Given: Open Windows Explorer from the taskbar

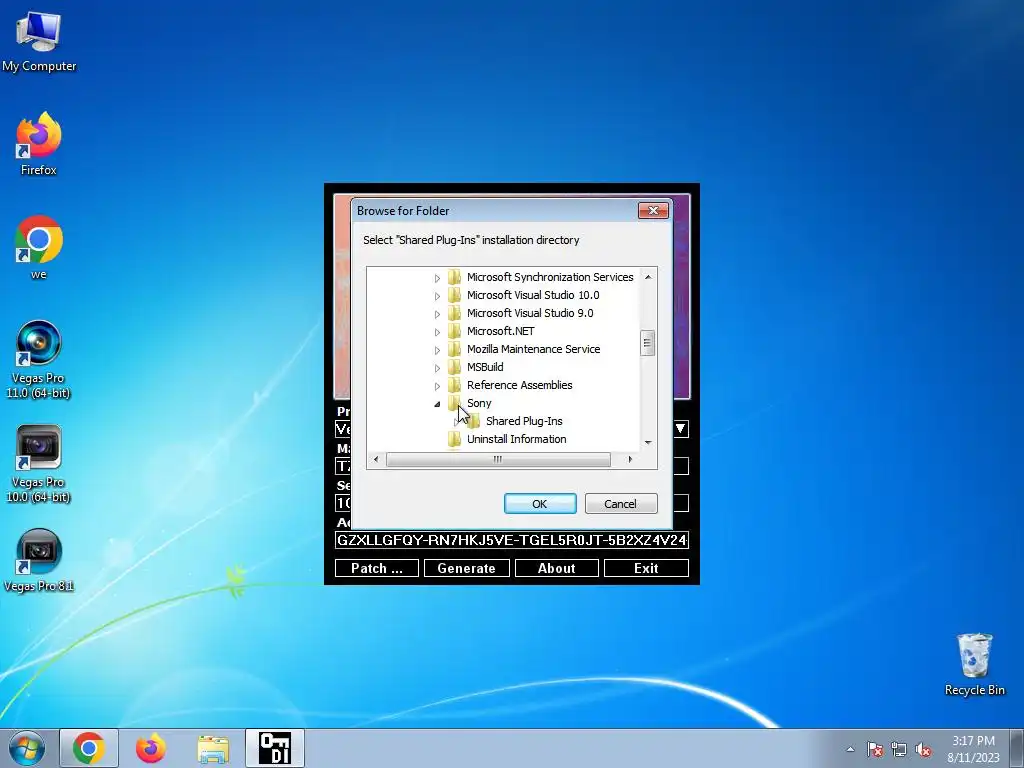Looking at the screenshot, I should [213, 748].
